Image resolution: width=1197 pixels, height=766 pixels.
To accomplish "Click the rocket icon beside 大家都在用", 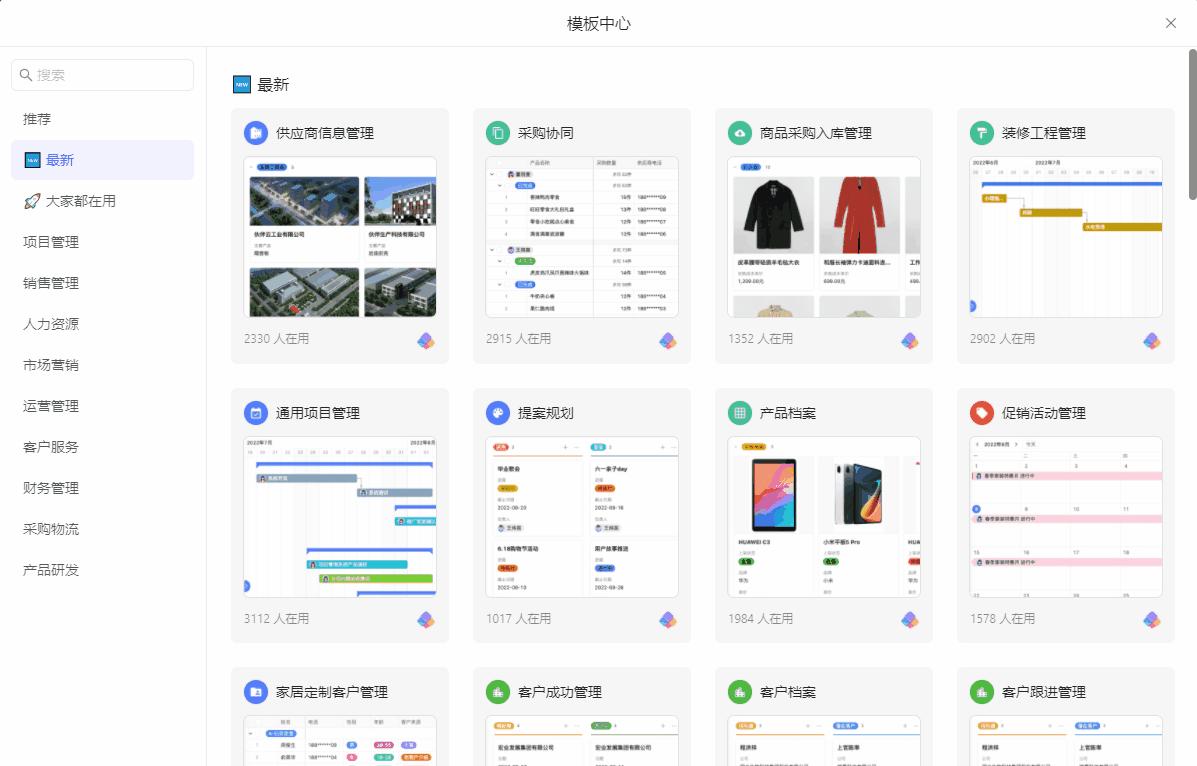I will (30, 201).
